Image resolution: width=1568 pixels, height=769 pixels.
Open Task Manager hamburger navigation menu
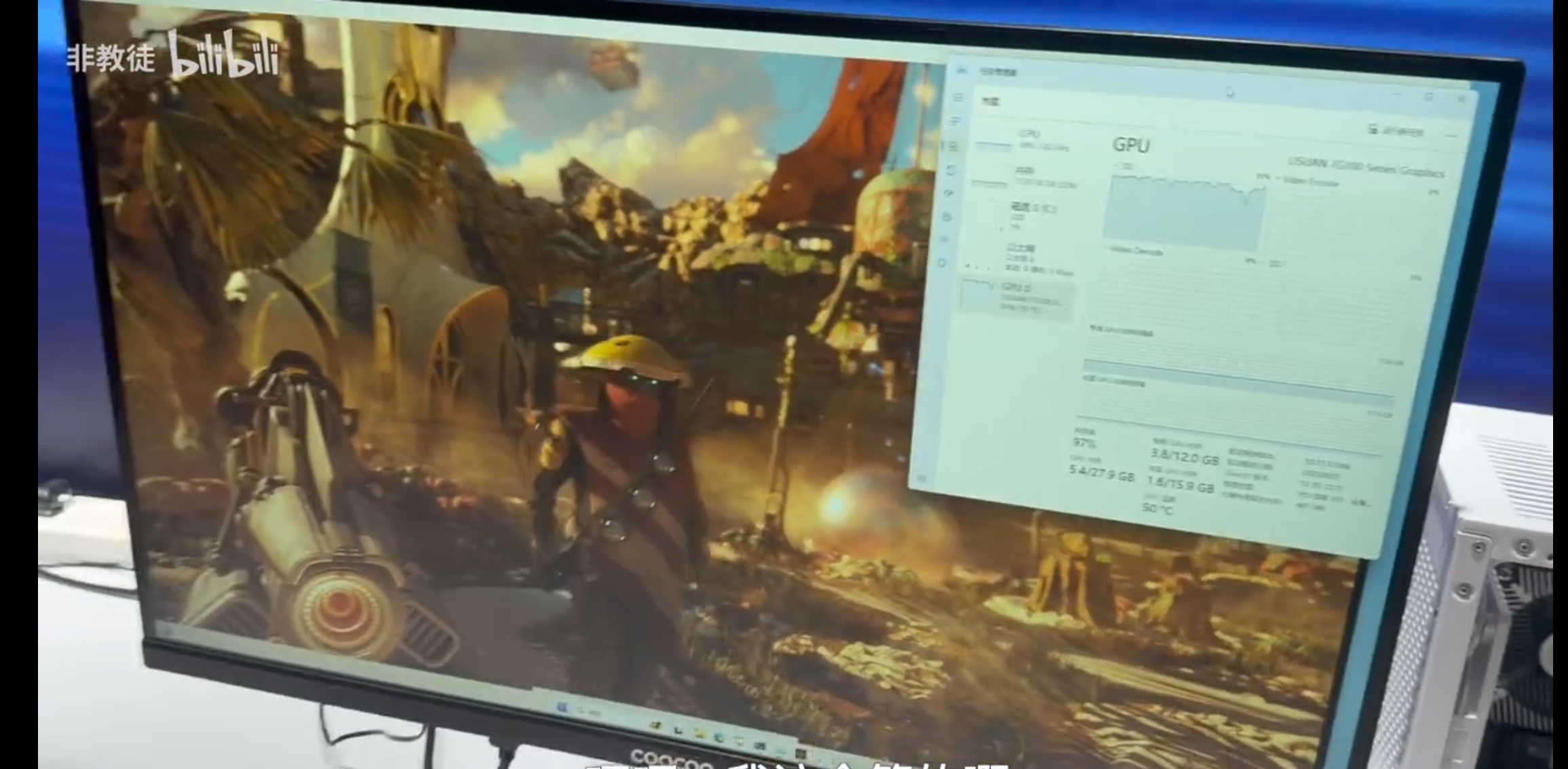click(957, 98)
